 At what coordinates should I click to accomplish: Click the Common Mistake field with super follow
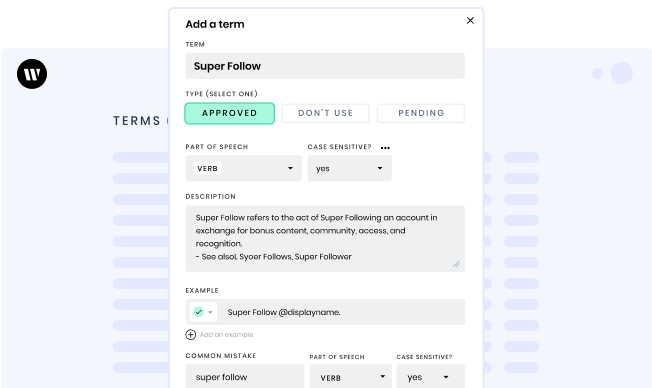click(244, 377)
